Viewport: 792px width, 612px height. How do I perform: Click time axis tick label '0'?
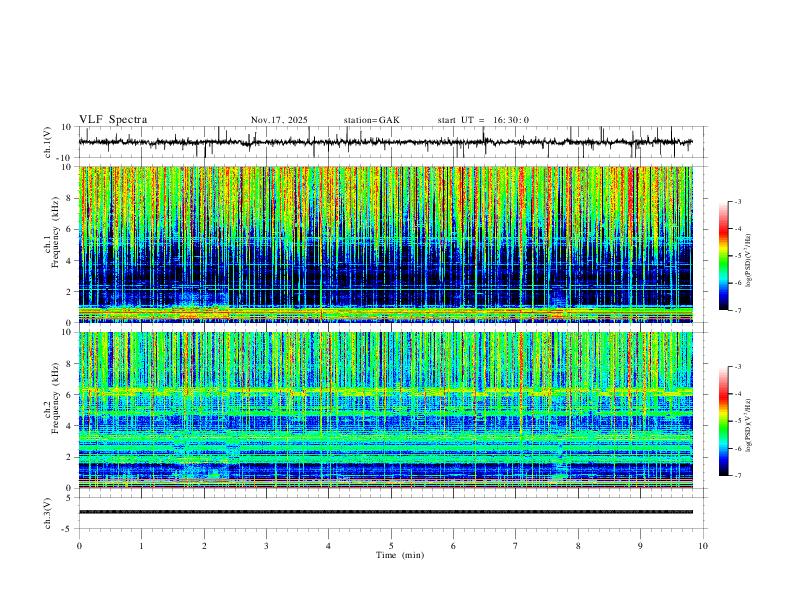[79, 546]
